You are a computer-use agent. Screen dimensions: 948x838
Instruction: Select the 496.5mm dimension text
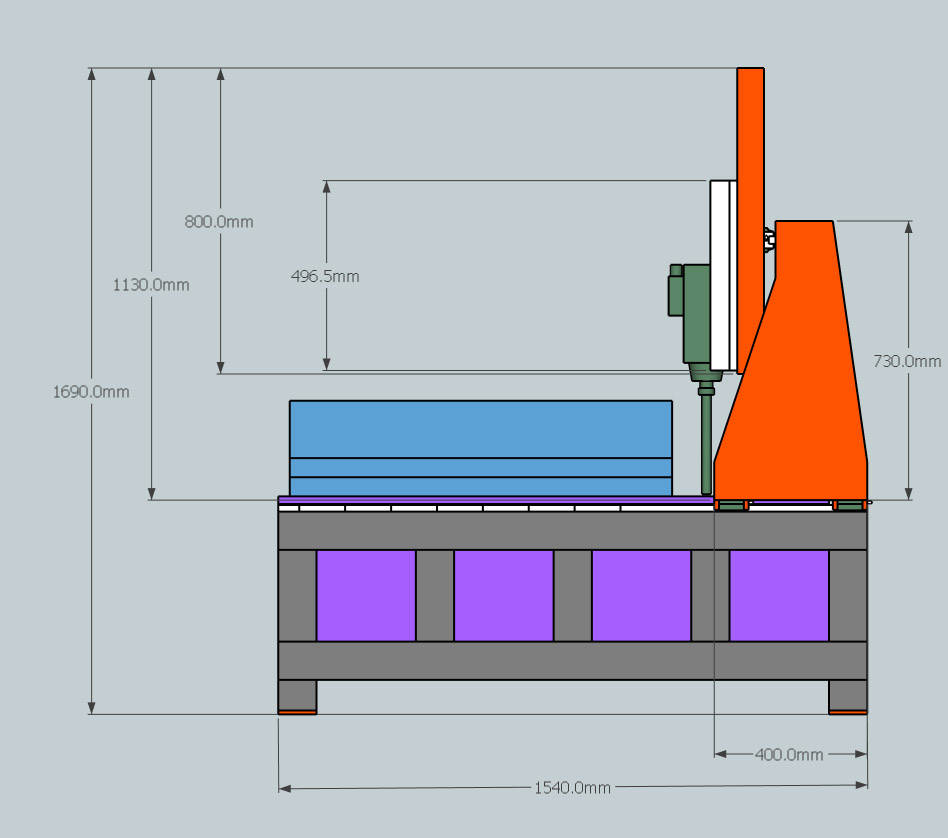pos(326,276)
